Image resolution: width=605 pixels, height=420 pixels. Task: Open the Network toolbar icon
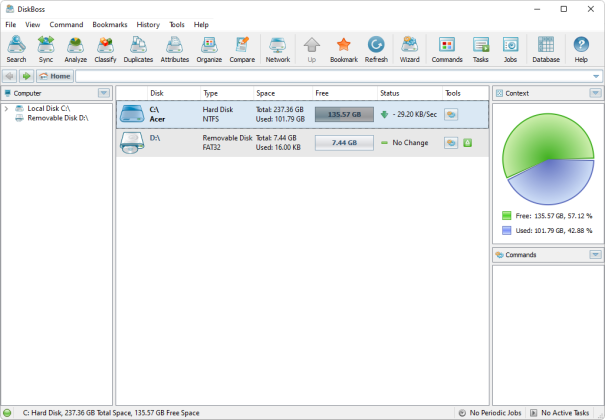(x=278, y=49)
